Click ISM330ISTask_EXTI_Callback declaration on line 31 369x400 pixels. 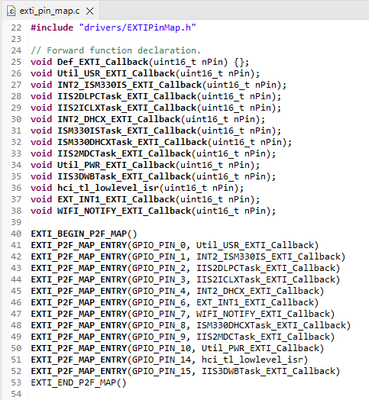(156, 130)
